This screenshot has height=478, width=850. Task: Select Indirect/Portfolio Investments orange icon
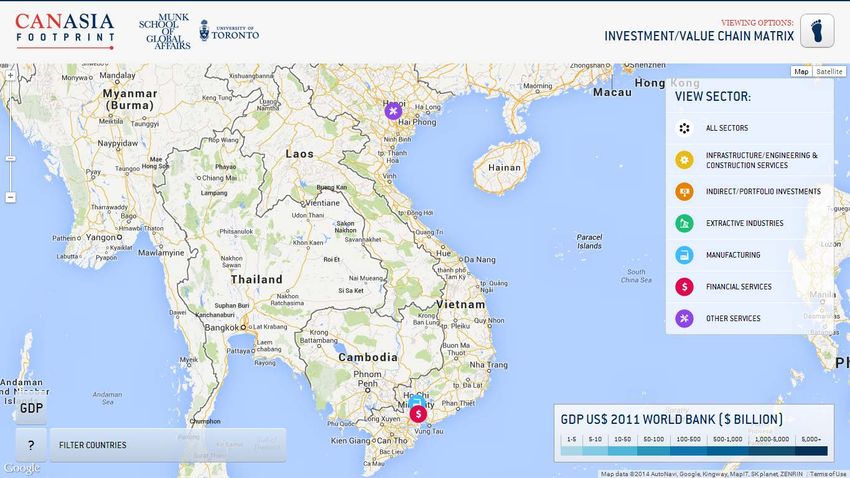684,191
